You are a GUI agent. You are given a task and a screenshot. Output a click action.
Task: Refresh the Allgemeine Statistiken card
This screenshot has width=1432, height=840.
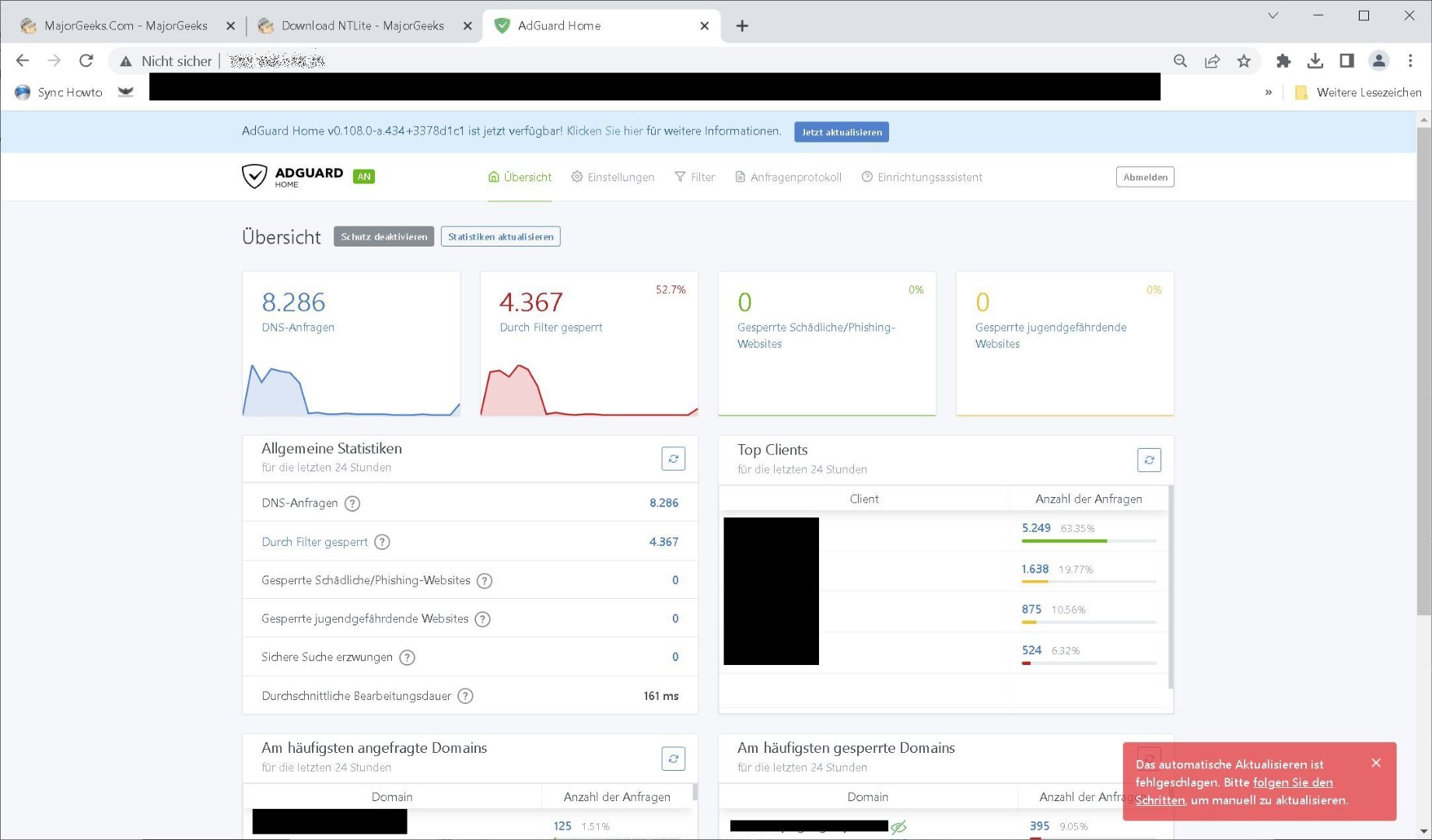point(673,459)
